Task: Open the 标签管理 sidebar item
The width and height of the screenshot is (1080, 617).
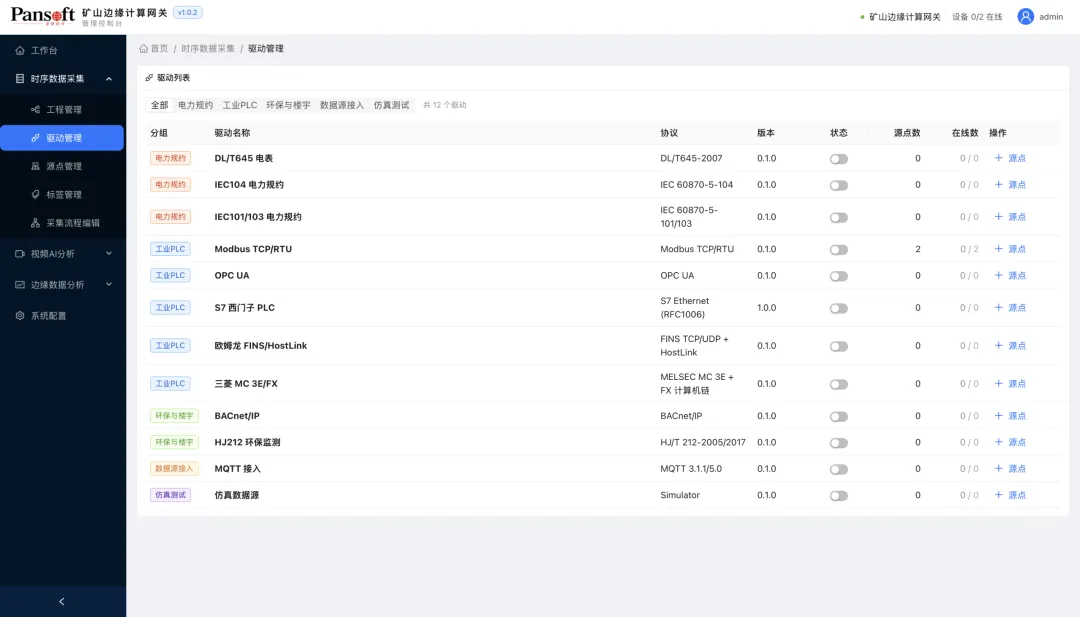Action: 62,195
